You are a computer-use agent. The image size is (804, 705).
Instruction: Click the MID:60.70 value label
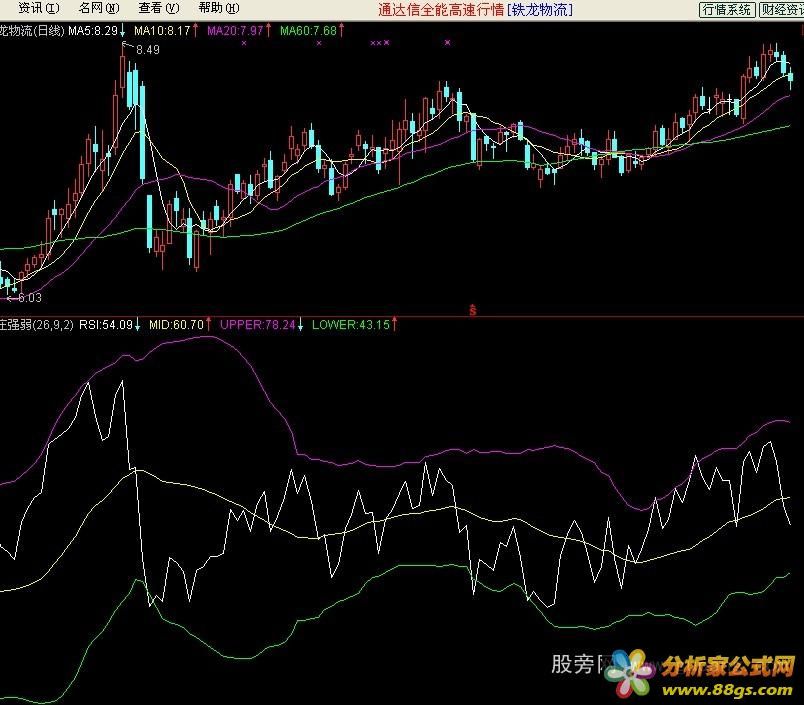[176, 325]
